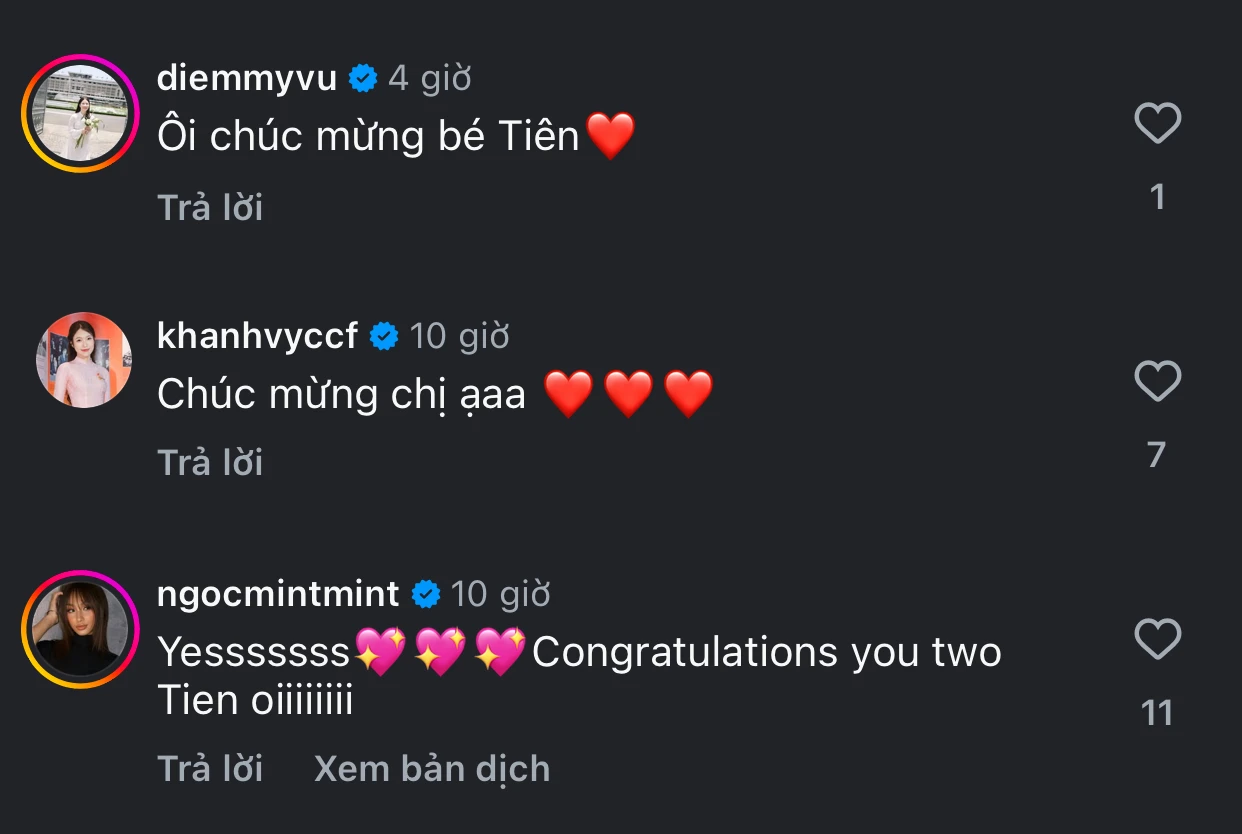Click verified badge next to diemmyvu
Image resolution: width=1242 pixels, height=834 pixels.
click(363, 78)
